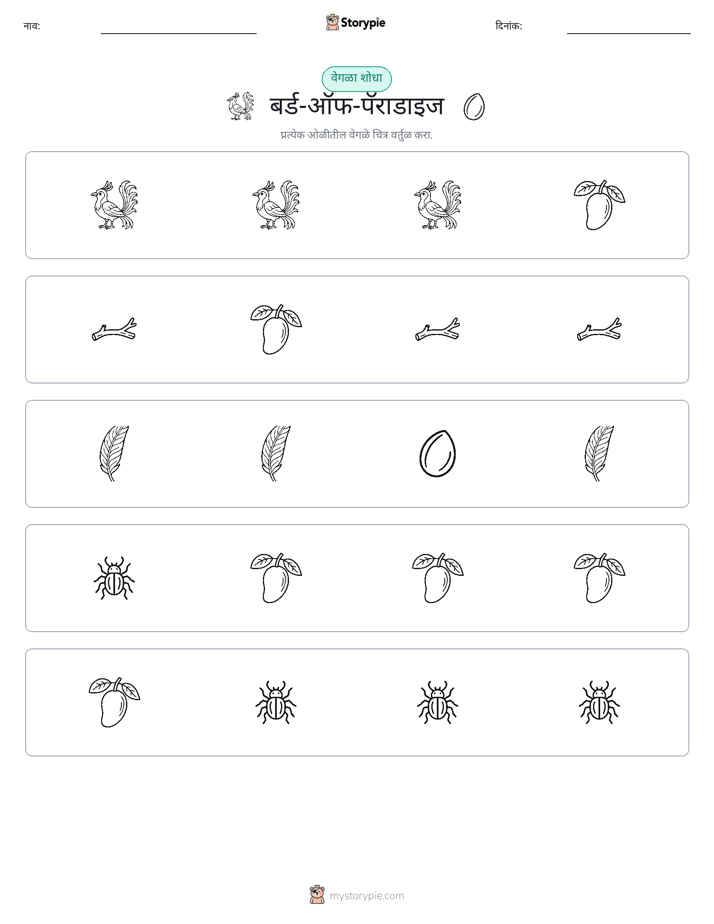
Task: Click the नाव name line field
Action: [x=178, y=27]
